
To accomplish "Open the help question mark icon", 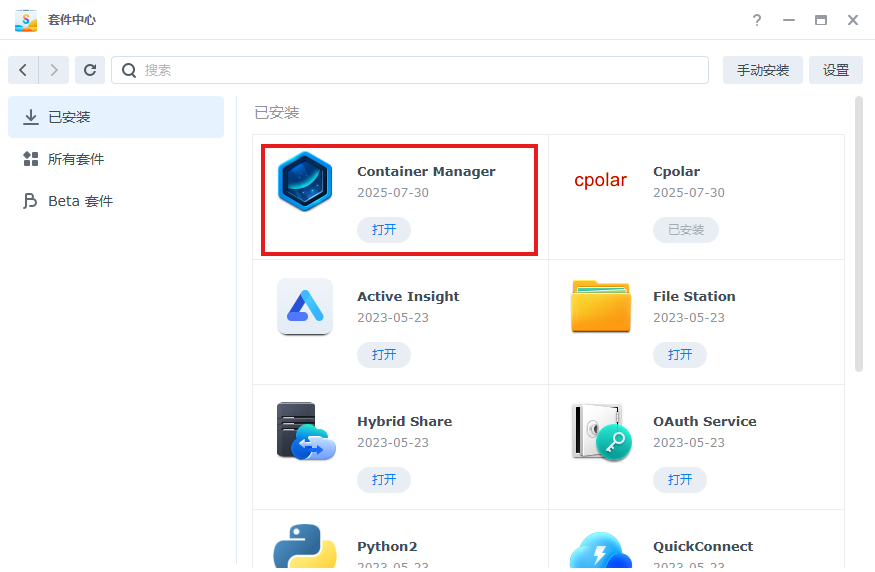I will [757, 20].
